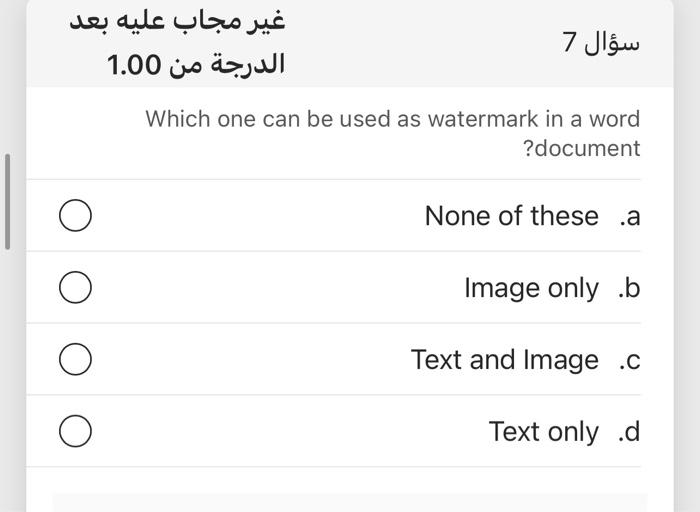The image size is (700, 512).
Task: Click the gray box below the answers
Action: [x=350, y=502]
